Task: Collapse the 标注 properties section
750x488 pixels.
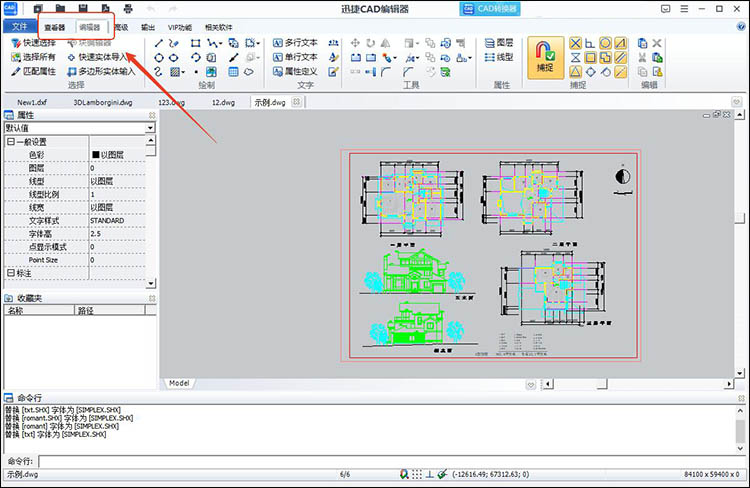Action: click(x=11, y=273)
